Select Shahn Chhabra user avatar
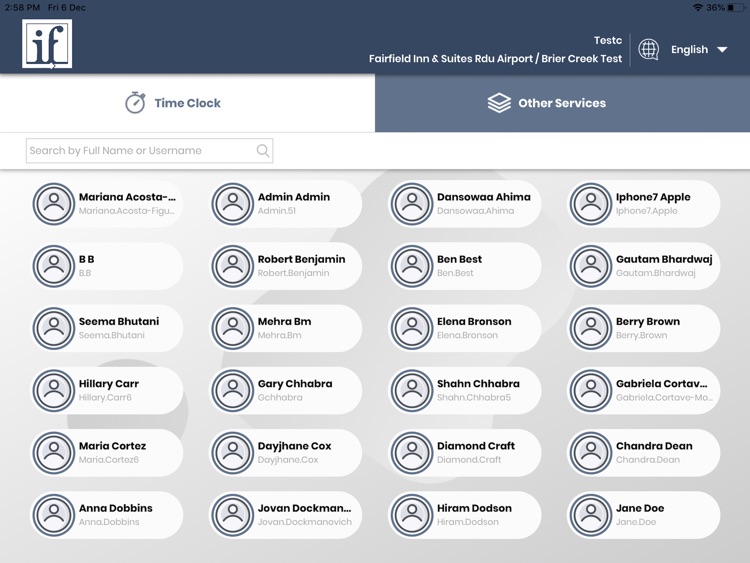This screenshot has height=563, width=750. coord(412,390)
